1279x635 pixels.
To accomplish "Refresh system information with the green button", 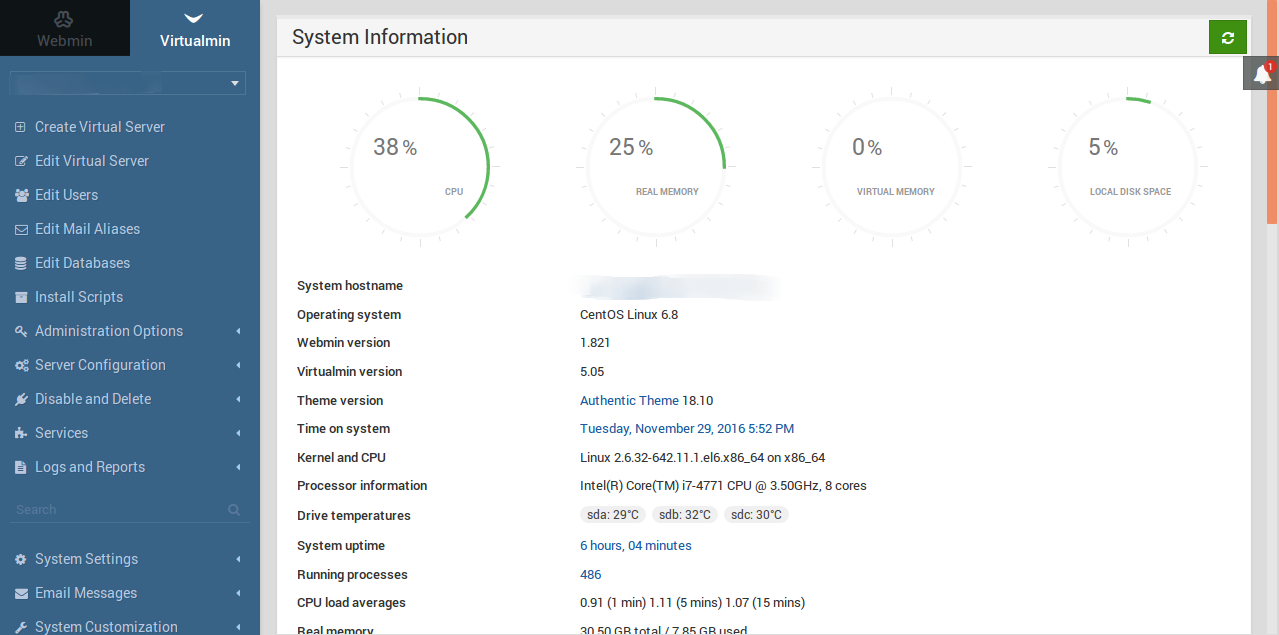I will [x=1228, y=39].
